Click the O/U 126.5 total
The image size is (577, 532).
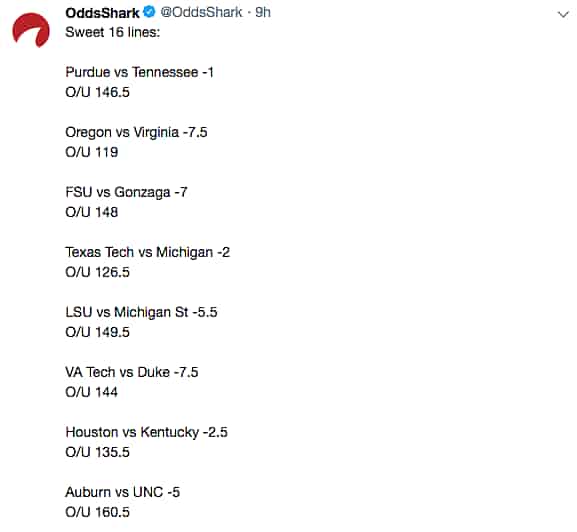click(x=98, y=272)
